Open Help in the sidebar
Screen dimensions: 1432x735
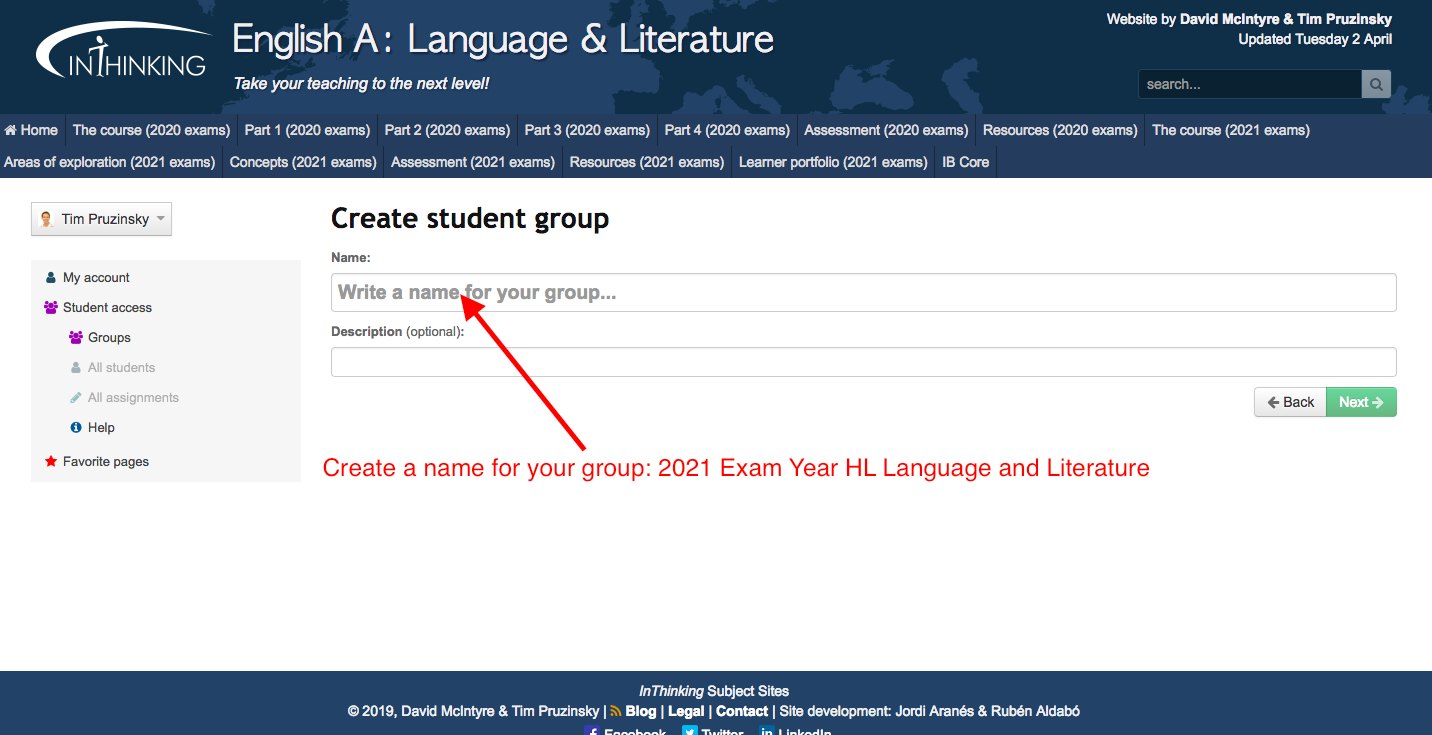click(101, 428)
